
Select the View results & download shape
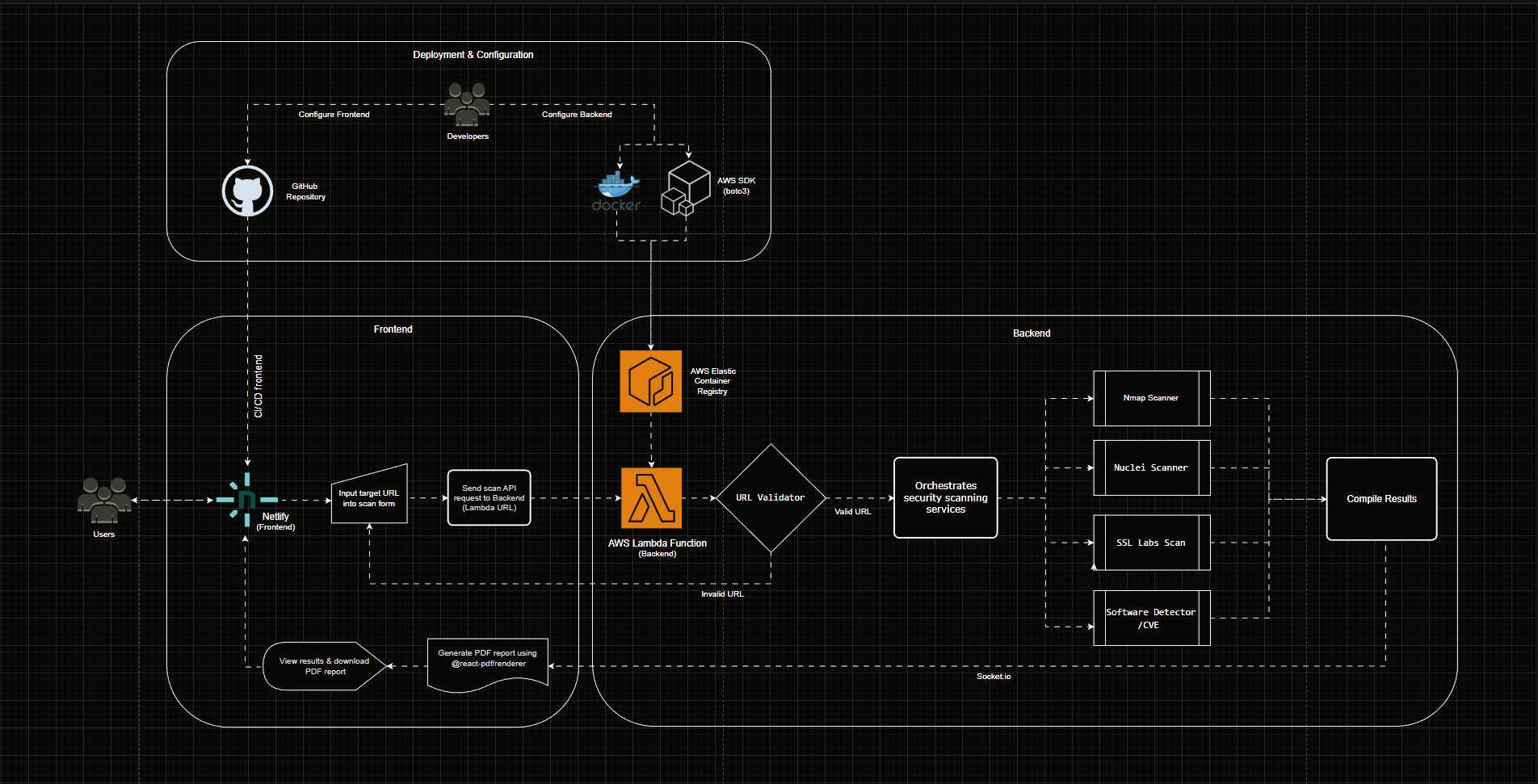324,666
